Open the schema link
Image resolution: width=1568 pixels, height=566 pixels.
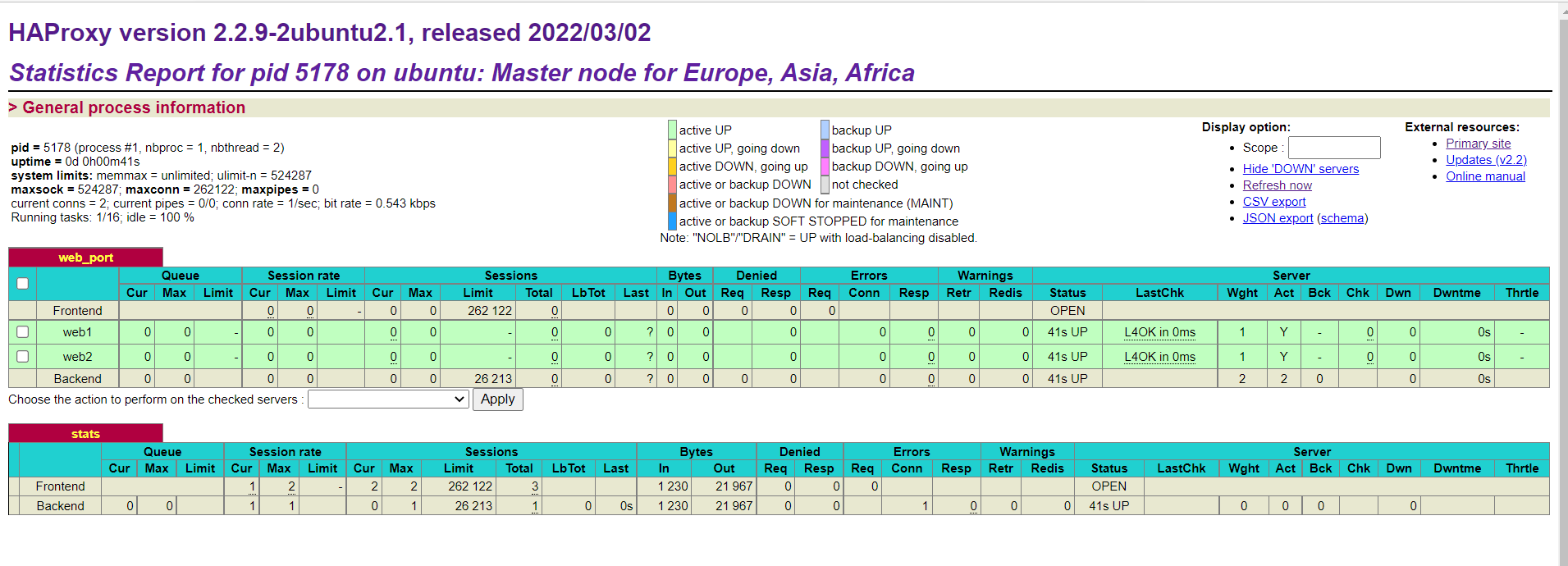click(x=1342, y=218)
